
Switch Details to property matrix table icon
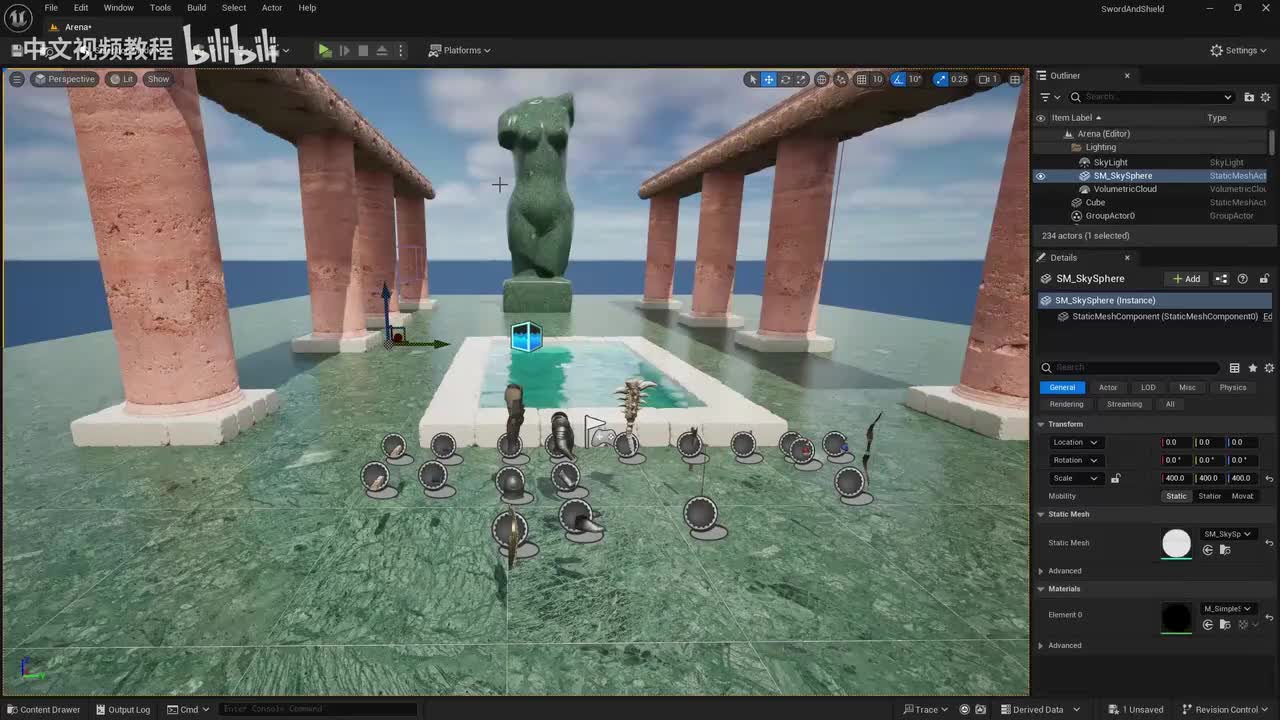tap(1235, 368)
